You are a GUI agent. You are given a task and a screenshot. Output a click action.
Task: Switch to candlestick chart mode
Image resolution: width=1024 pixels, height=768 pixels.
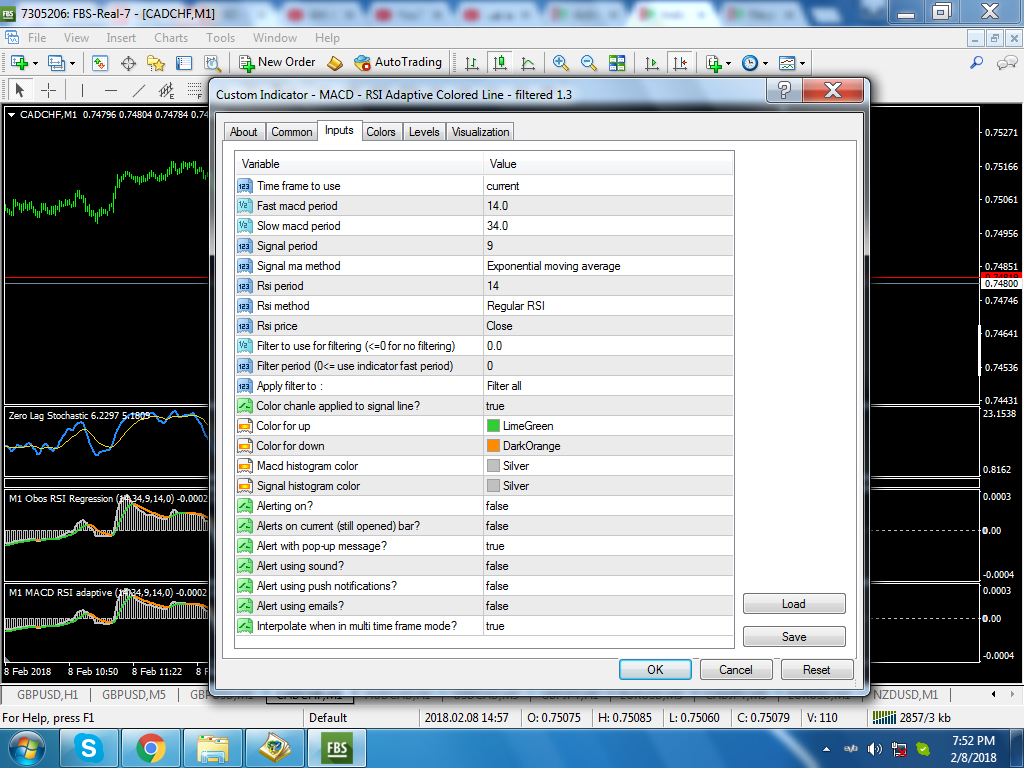point(500,63)
